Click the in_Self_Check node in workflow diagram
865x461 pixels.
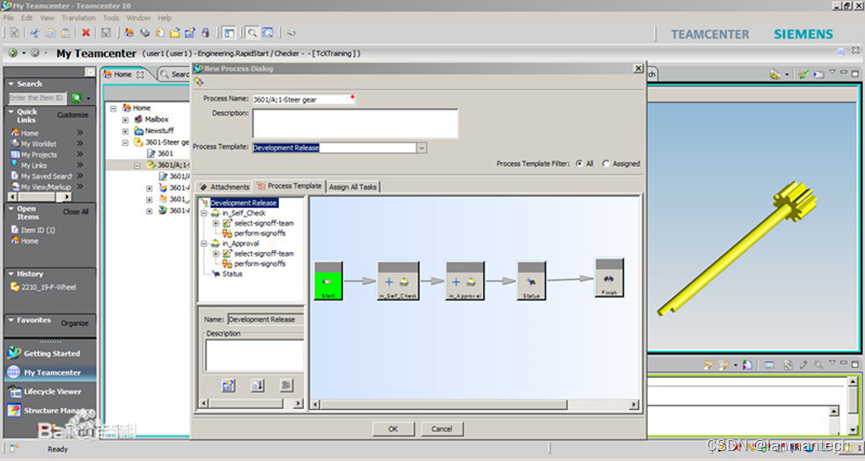click(x=398, y=281)
